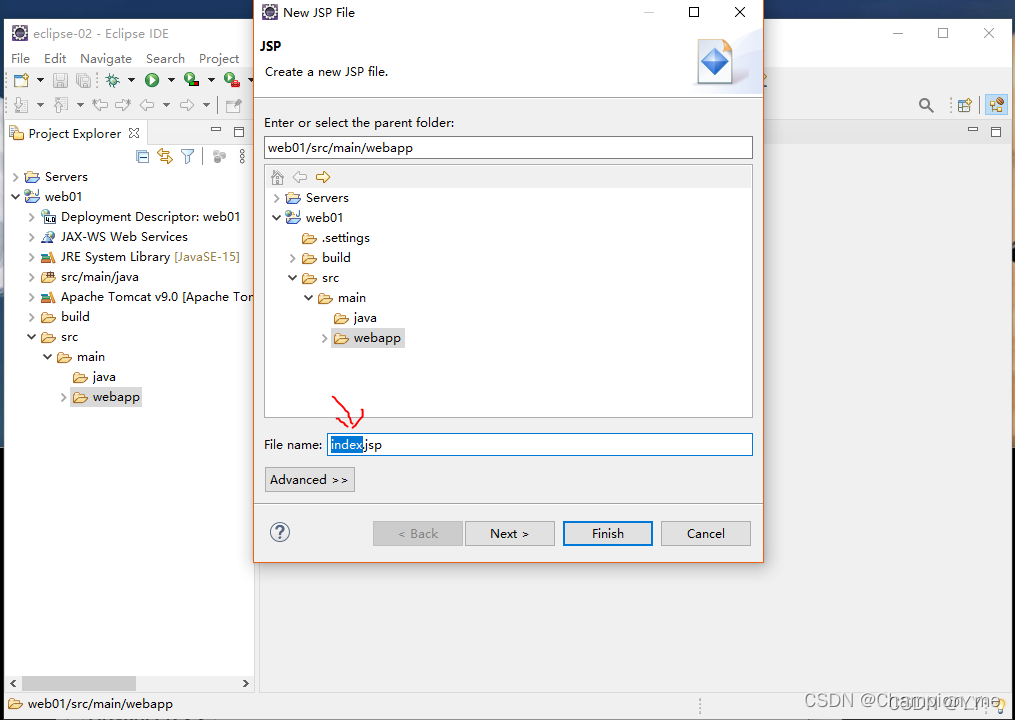Click the green Run button icon
This screenshot has height=720, width=1015.
click(x=152, y=80)
